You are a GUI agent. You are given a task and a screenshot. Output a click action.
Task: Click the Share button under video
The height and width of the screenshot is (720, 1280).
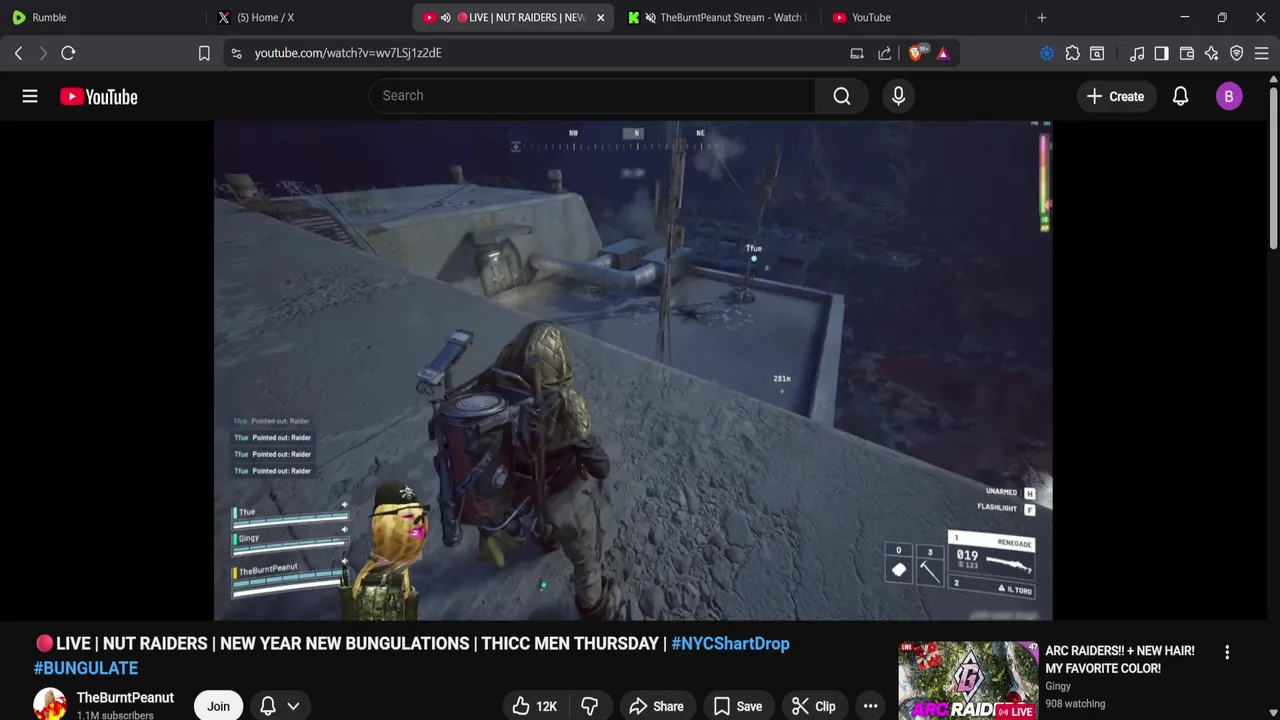pyautogui.click(x=656, y=706)
